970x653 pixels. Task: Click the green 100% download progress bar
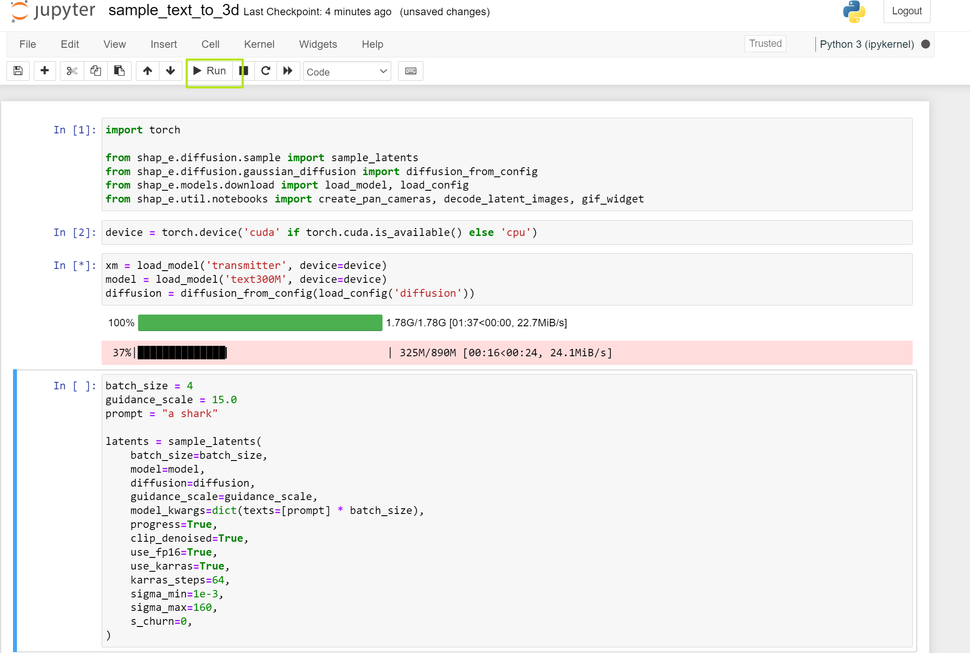pos(260,323)
